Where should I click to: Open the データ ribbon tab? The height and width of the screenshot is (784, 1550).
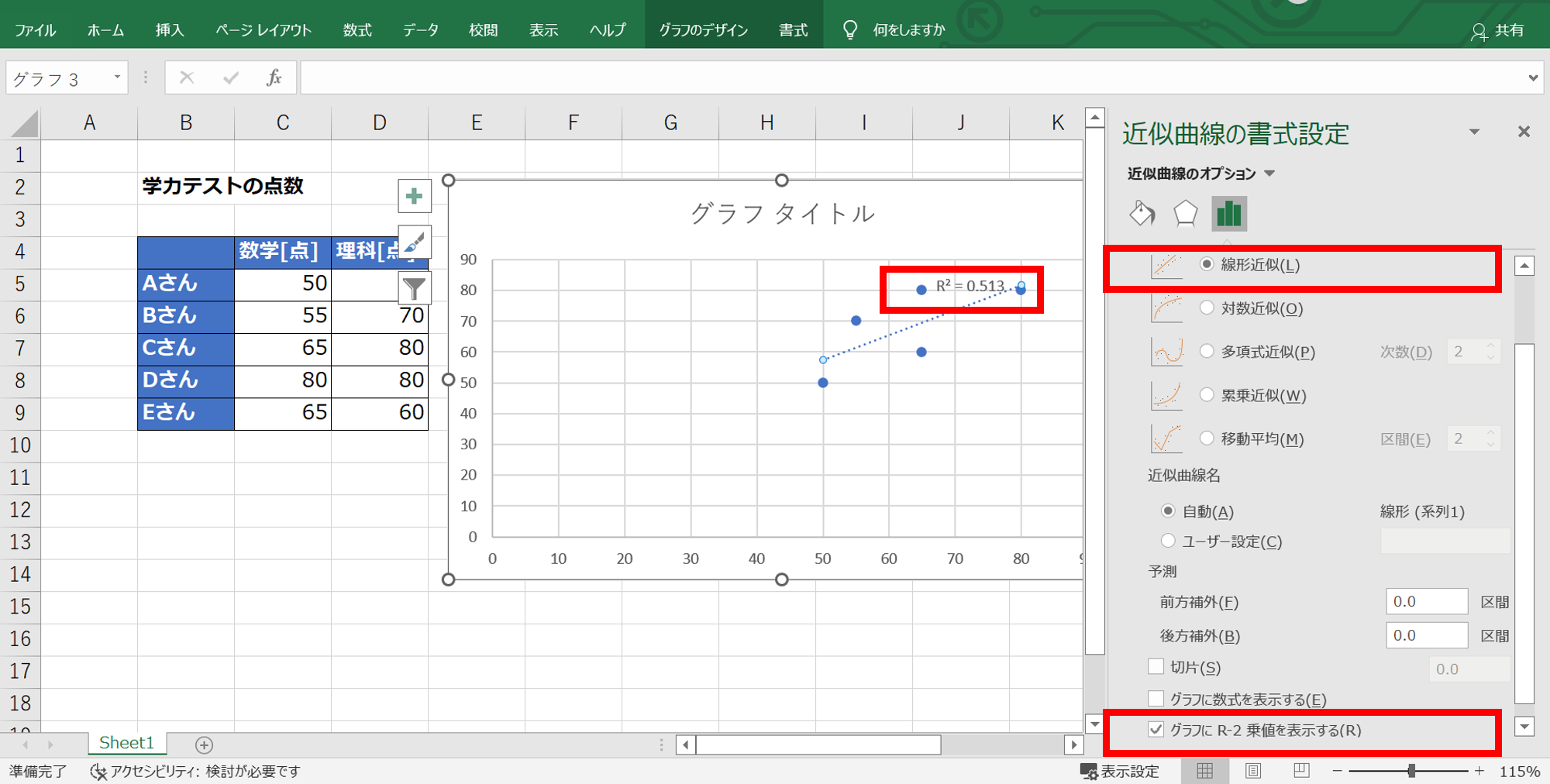pos(420,30)
